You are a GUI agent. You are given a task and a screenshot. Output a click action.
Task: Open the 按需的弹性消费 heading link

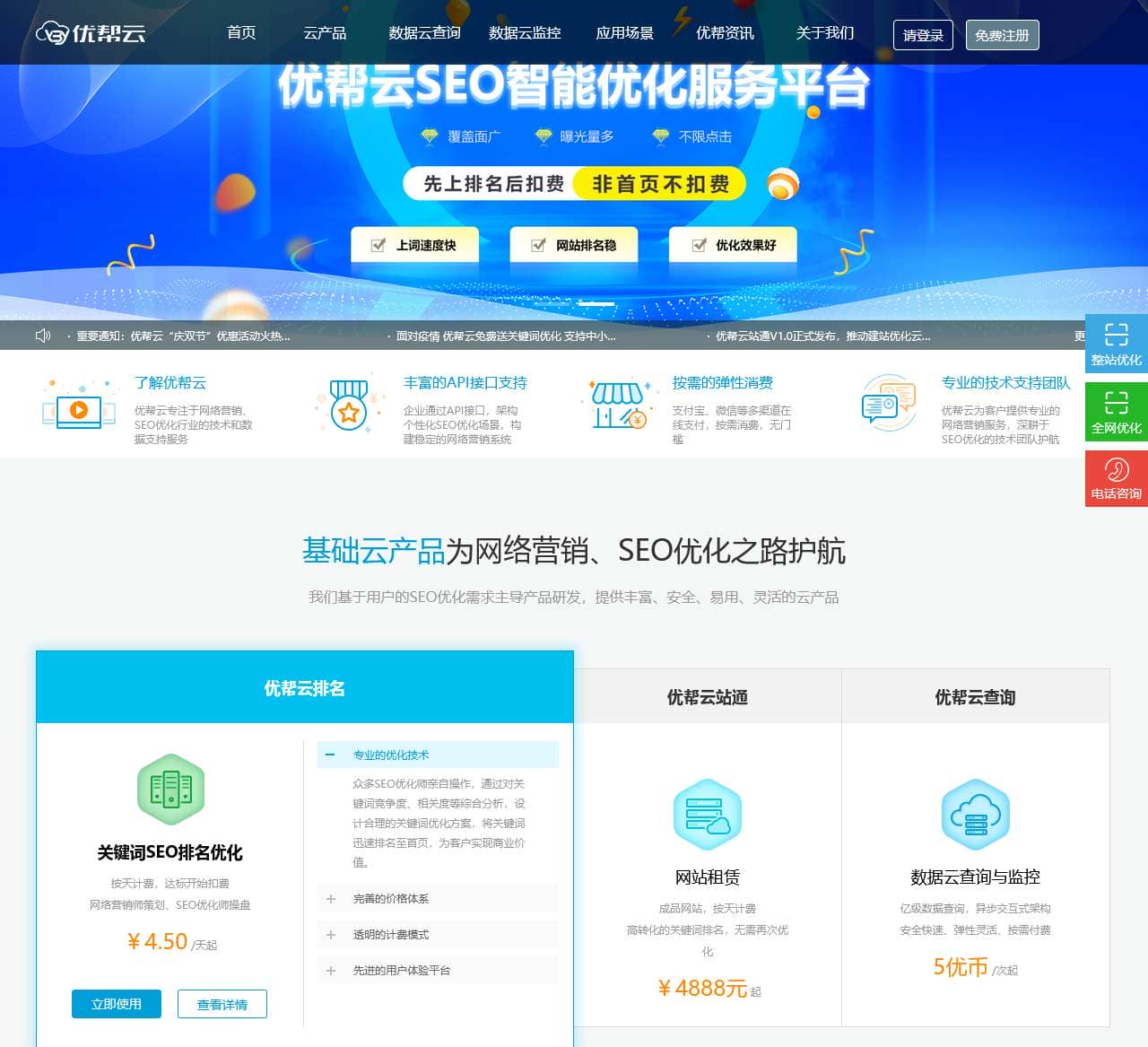click(x=723, y=383)
